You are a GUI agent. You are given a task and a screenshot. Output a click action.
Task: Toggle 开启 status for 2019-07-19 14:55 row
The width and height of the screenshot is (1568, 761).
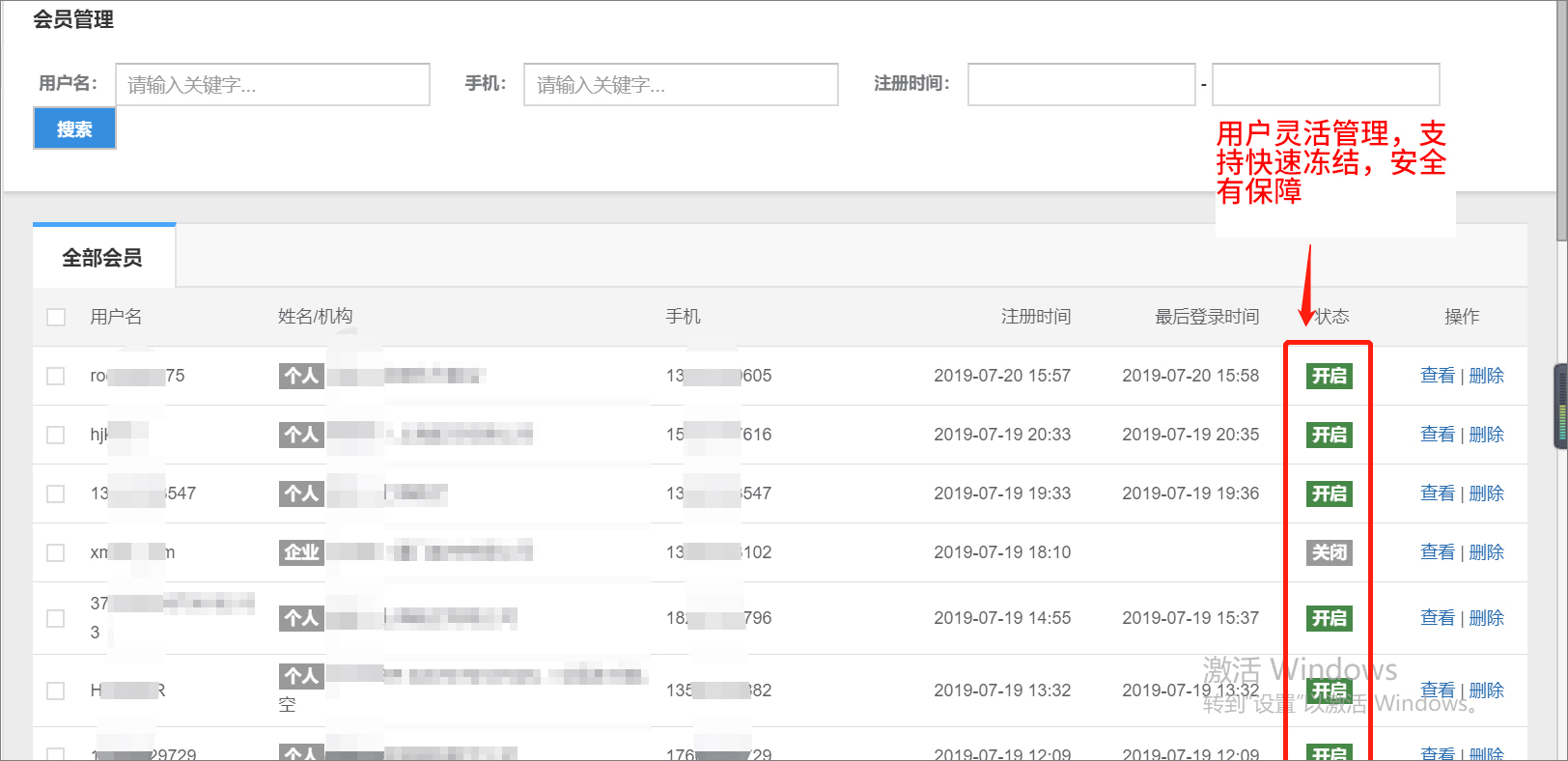click(1329, 618)
